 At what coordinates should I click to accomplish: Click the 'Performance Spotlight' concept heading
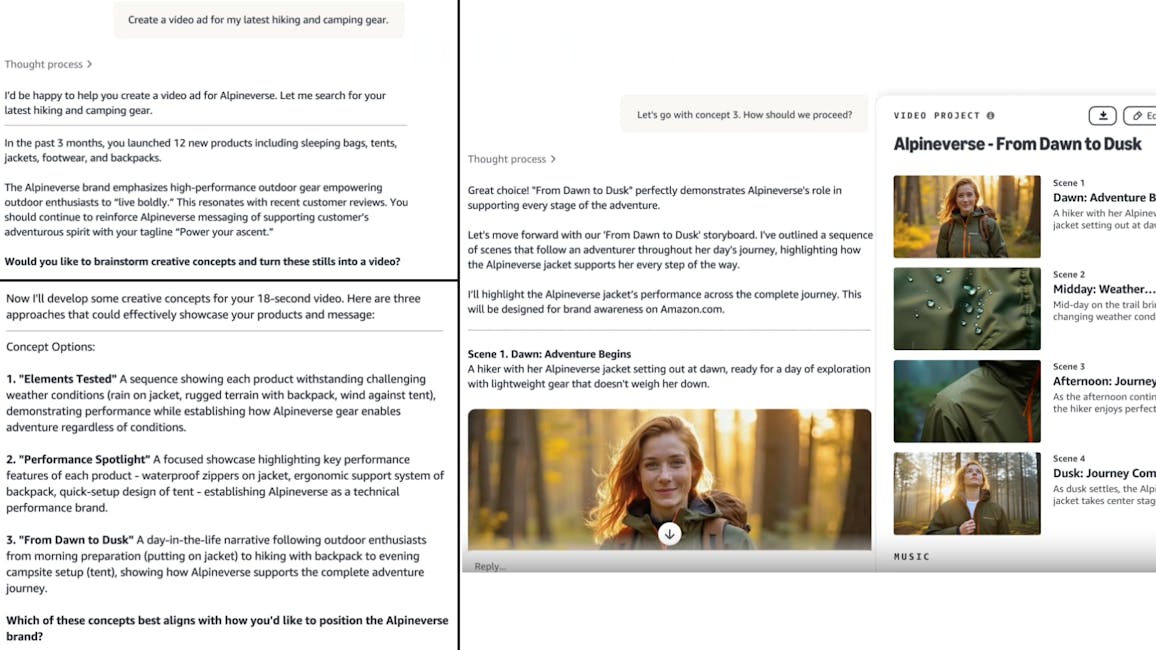coord(78,459)
